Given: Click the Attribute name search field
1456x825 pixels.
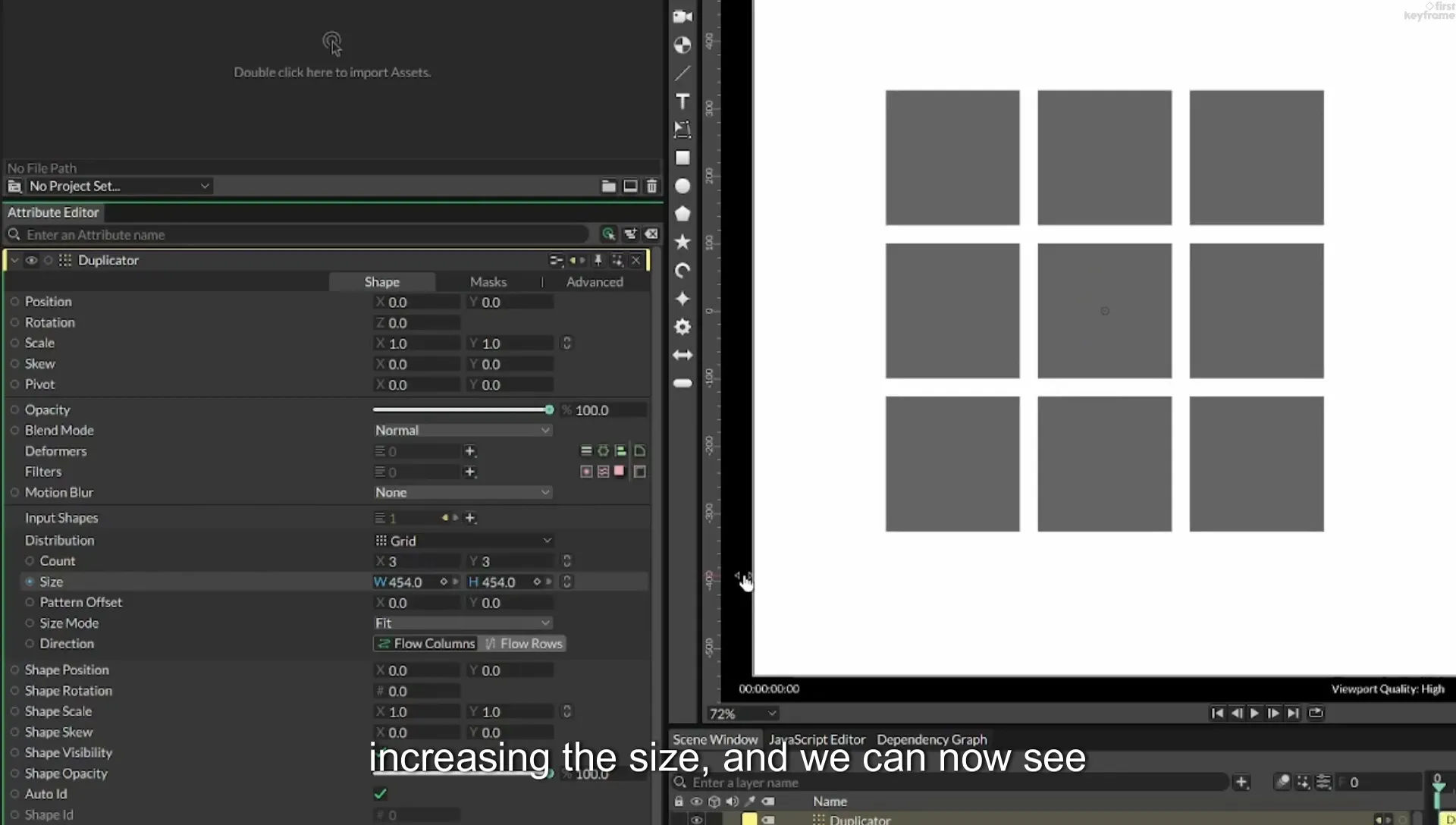Looking at the screenshot, I should 303,234.
